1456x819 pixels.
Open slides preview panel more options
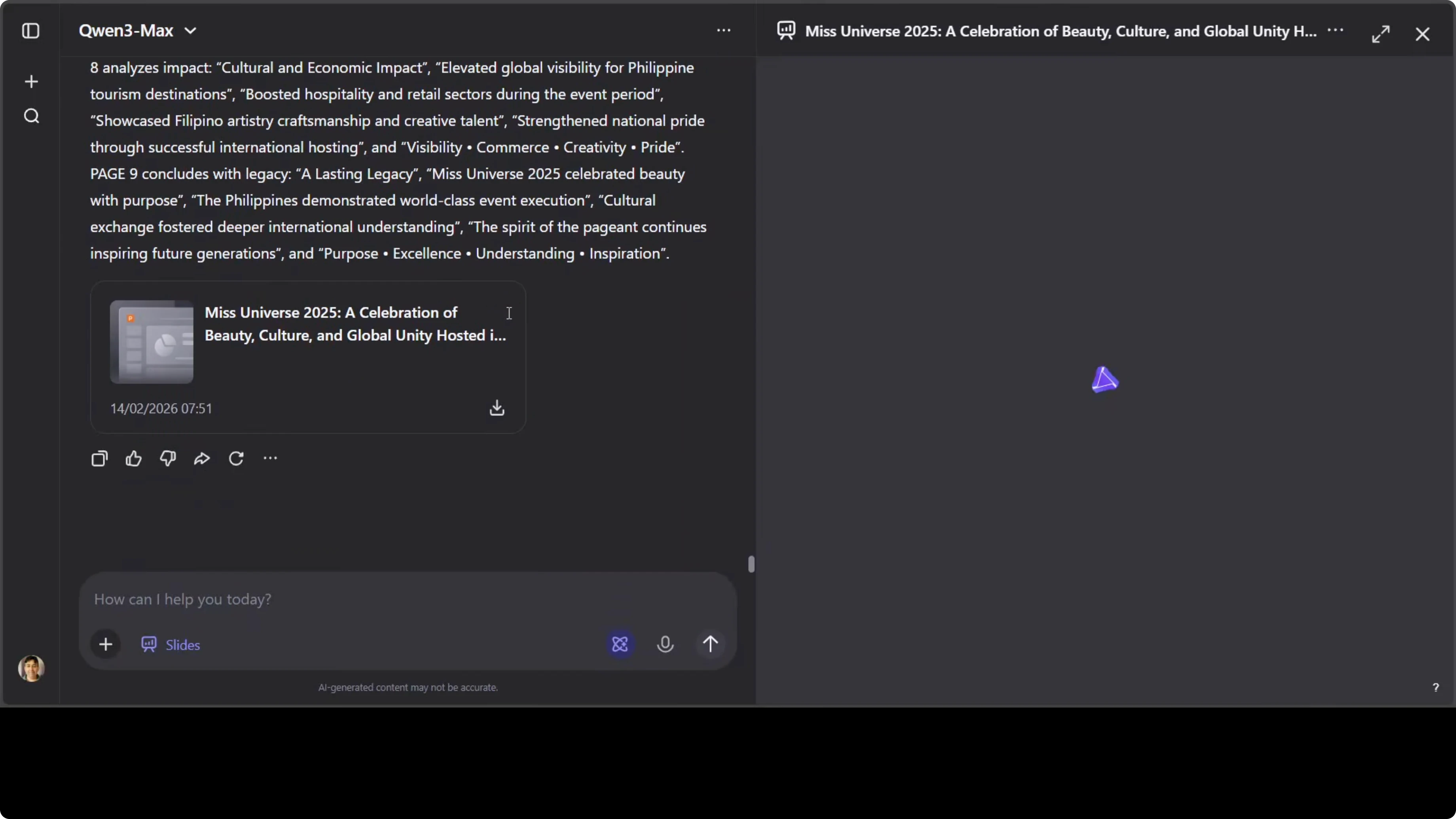pos(1335,30)
